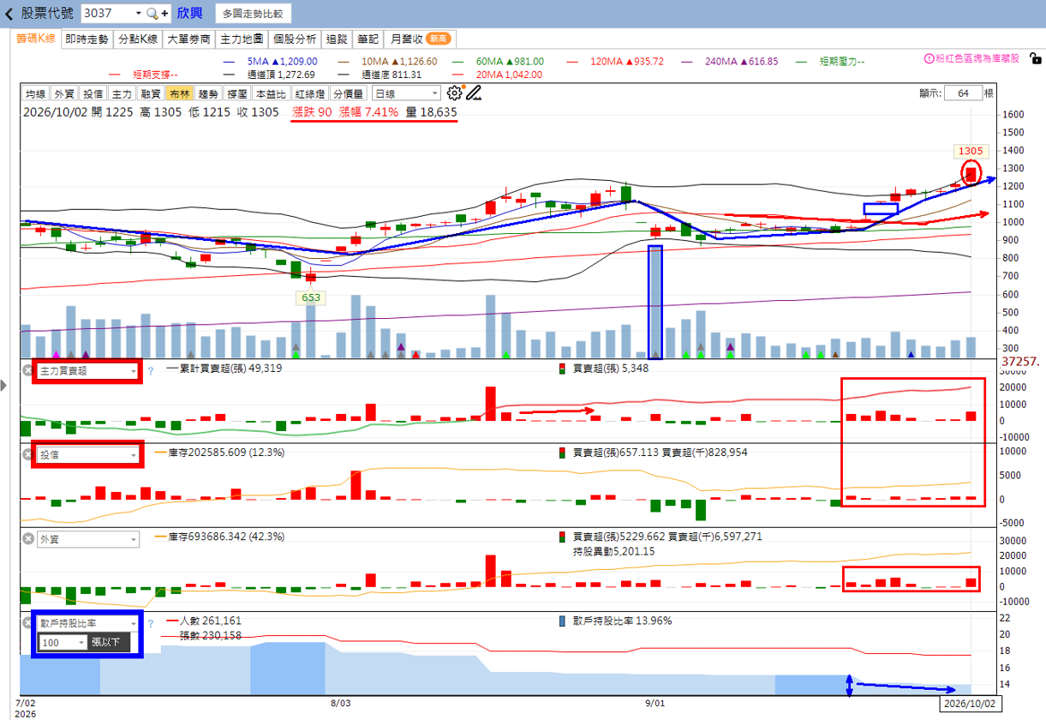Add stock using the plus icon
The width and height of the screenshot is (1046, 720).
click(x=164, y=13)
